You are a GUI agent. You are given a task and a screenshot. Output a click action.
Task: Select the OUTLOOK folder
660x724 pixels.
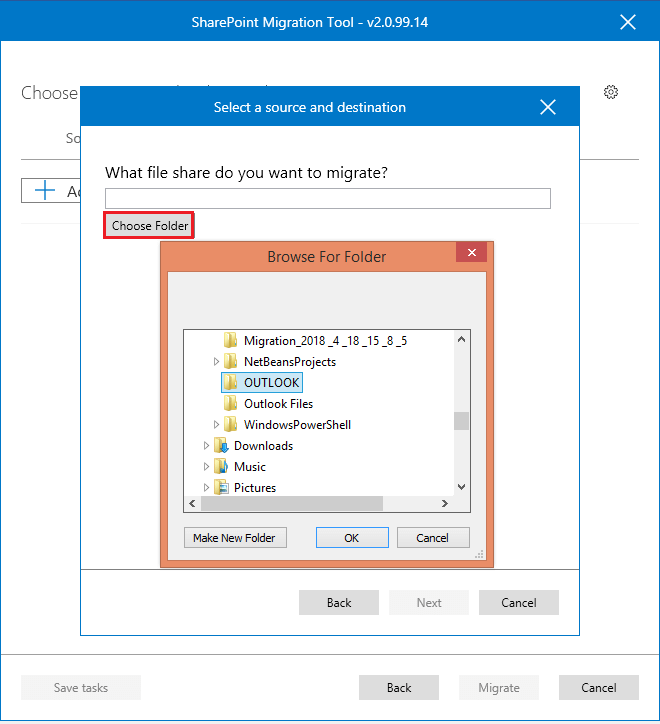(x=271, y=383)
